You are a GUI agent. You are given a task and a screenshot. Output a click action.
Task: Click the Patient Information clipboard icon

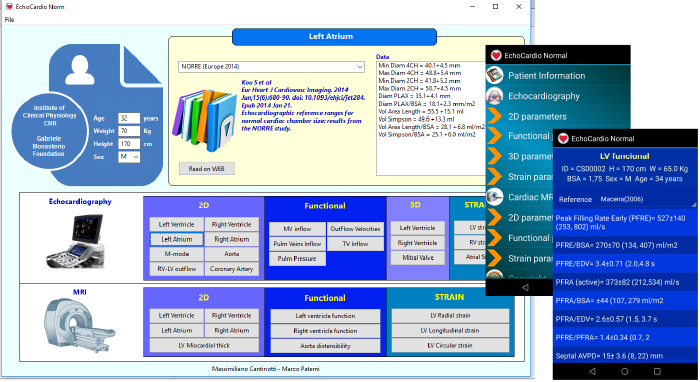point(495,75)
